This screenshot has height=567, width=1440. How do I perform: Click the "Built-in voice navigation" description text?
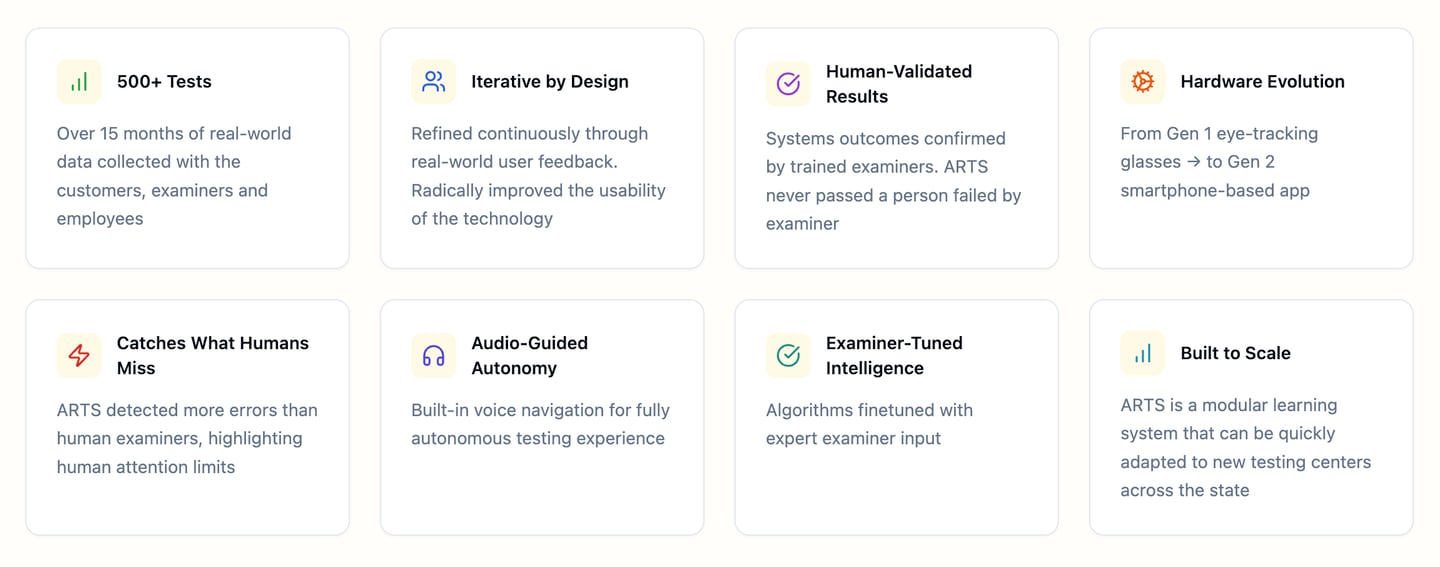coord(540,424)
